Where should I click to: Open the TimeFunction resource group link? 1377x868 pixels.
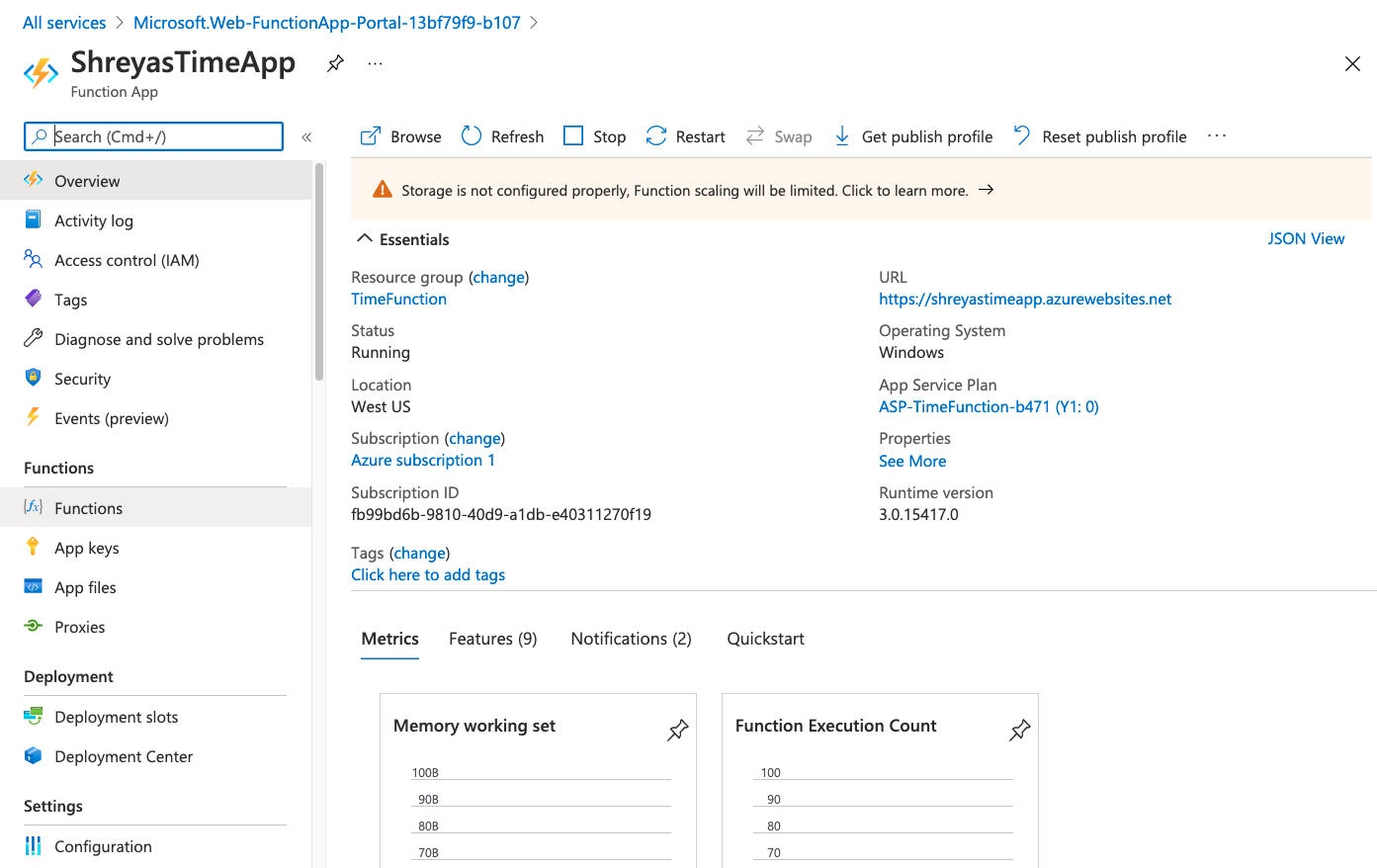click(399, 299)
